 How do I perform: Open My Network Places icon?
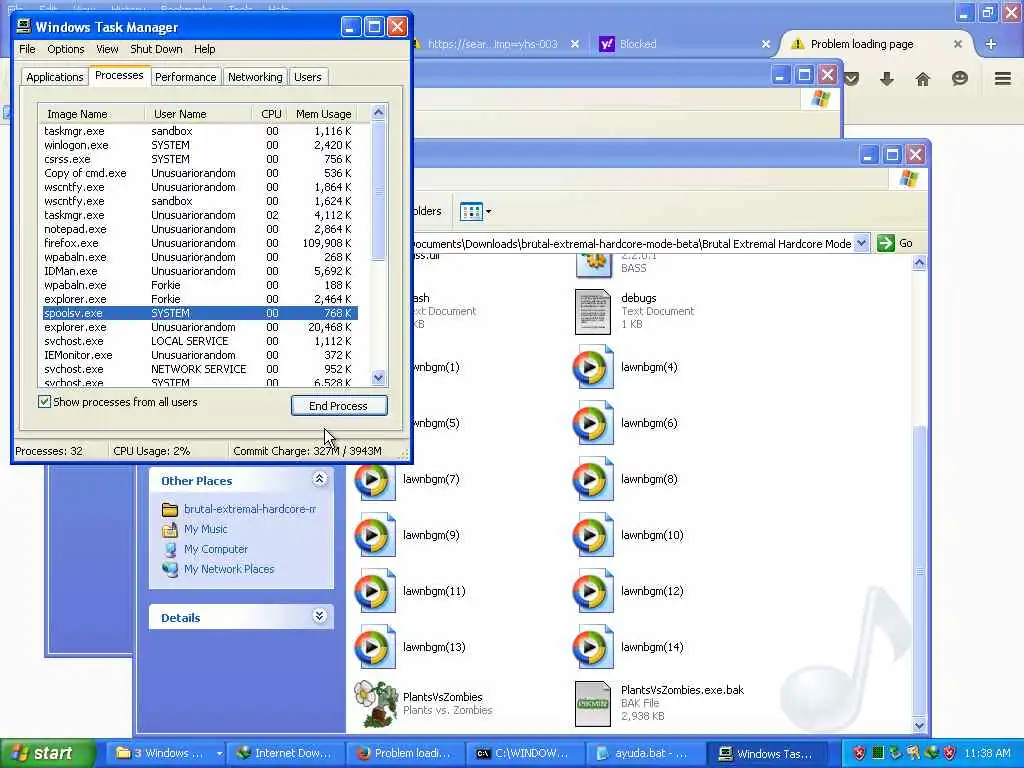[170, 569]
